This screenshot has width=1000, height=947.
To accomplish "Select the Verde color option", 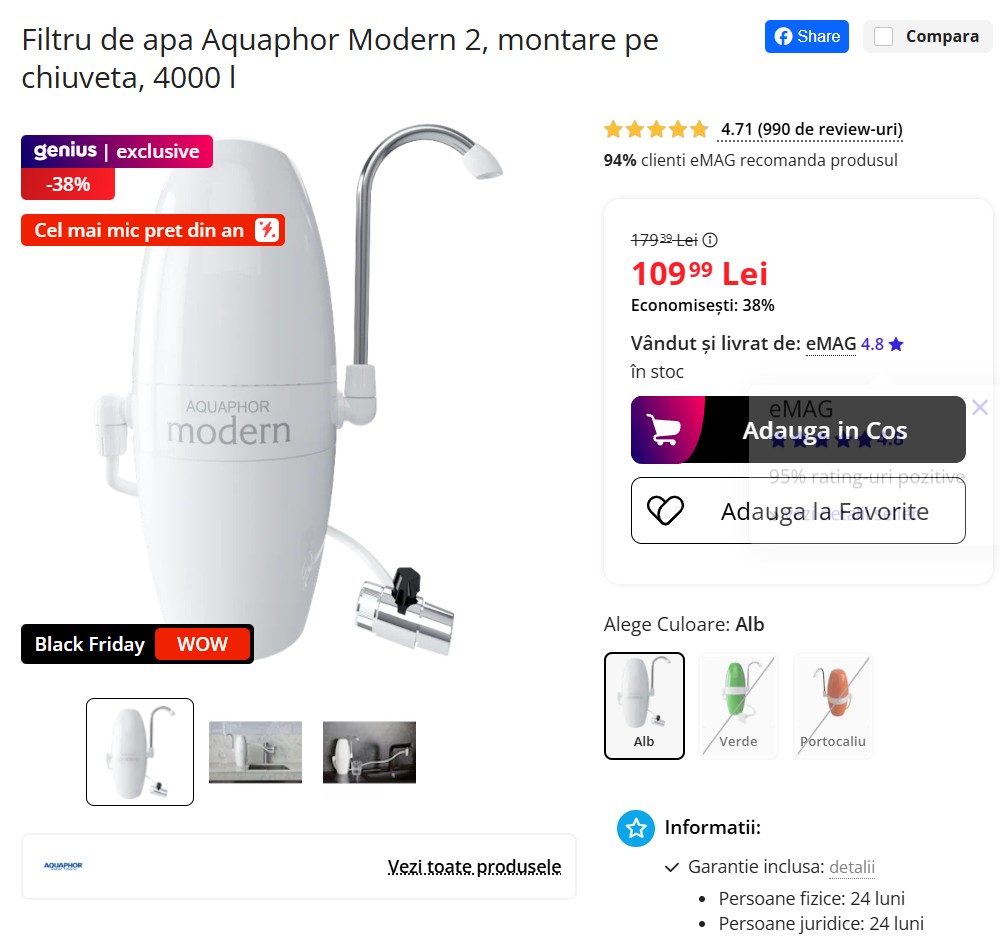I will point(738,705).
